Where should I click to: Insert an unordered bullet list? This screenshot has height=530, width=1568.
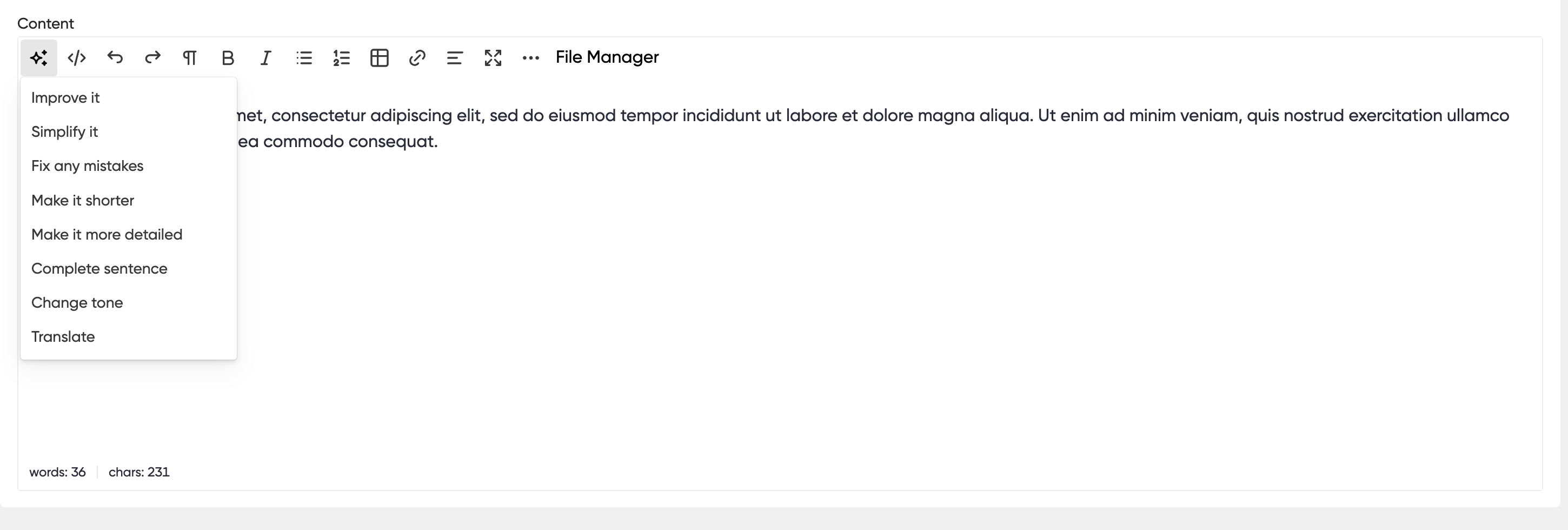coord(304,58)
